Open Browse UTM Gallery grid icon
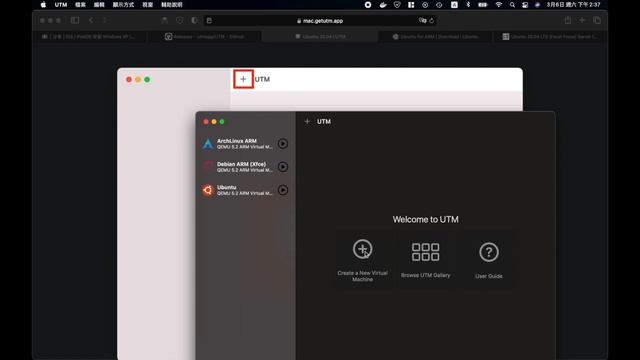The image size is (640, 360). pyautogui.click(x=425, y=252)
